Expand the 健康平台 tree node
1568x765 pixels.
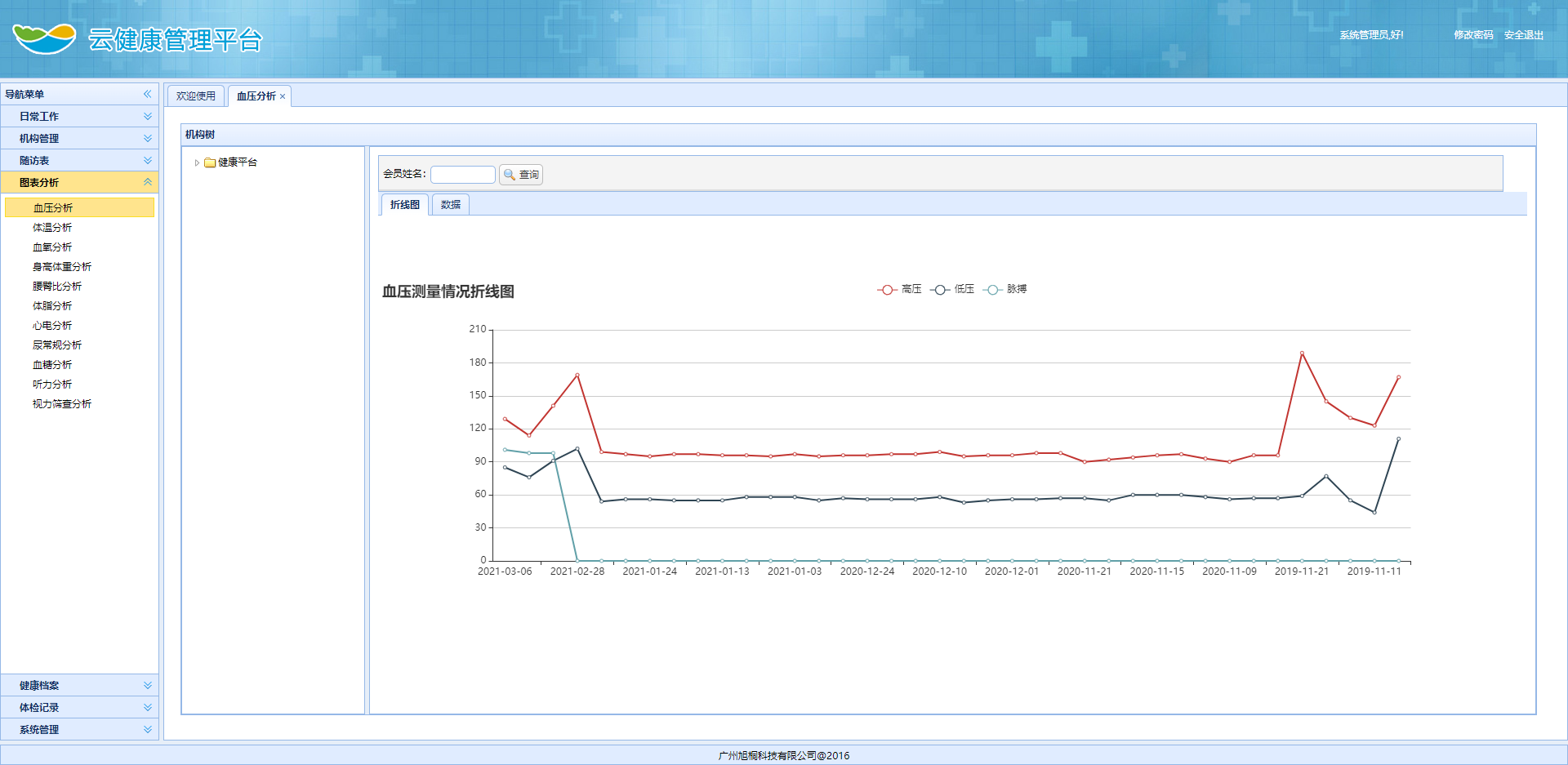(x=197, y=162)
